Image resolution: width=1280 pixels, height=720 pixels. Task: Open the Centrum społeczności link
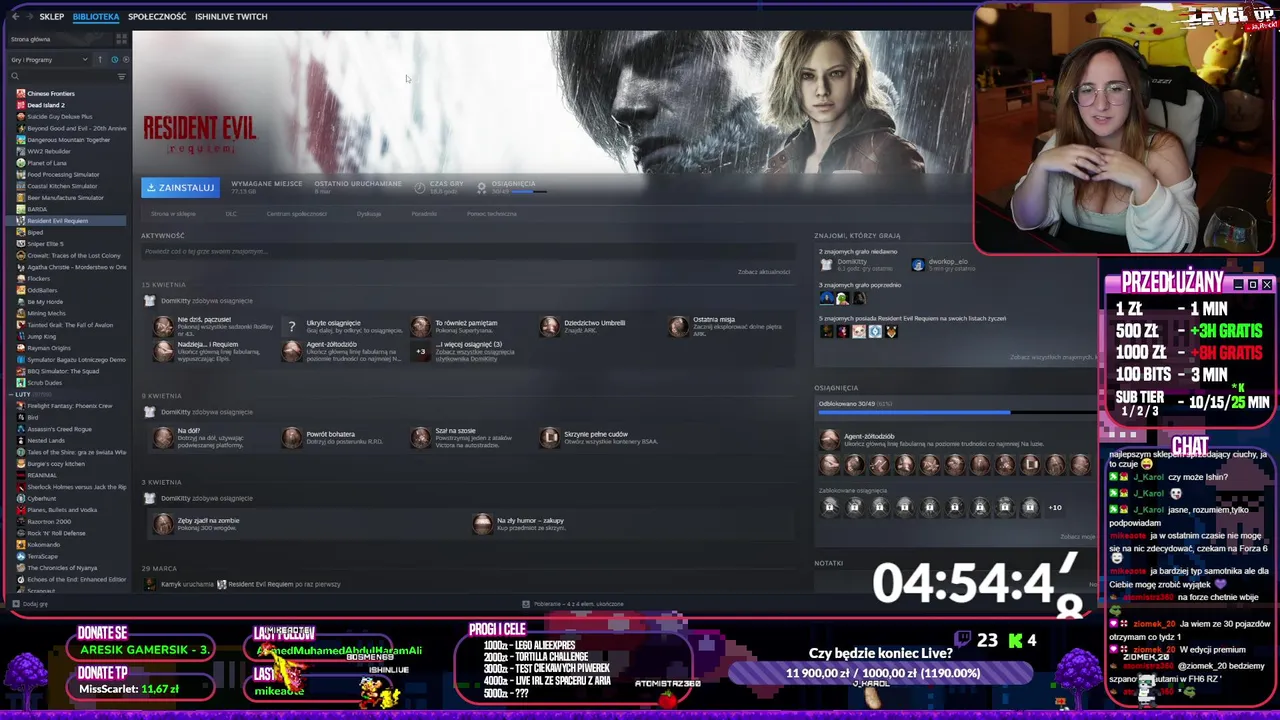tap(297, 213)
